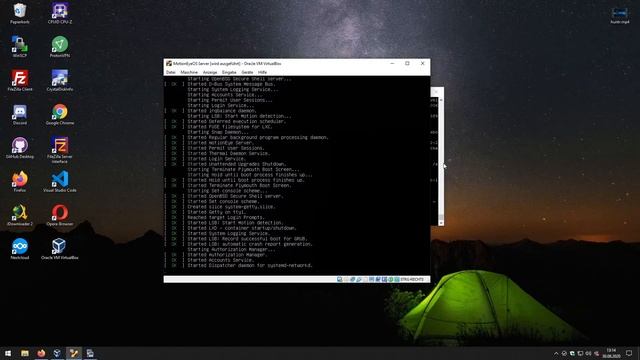This screenshot has width=640, height=360.
Task: Open FileZilla Client desktop shortcut
Action: click(x=20, y=80)
